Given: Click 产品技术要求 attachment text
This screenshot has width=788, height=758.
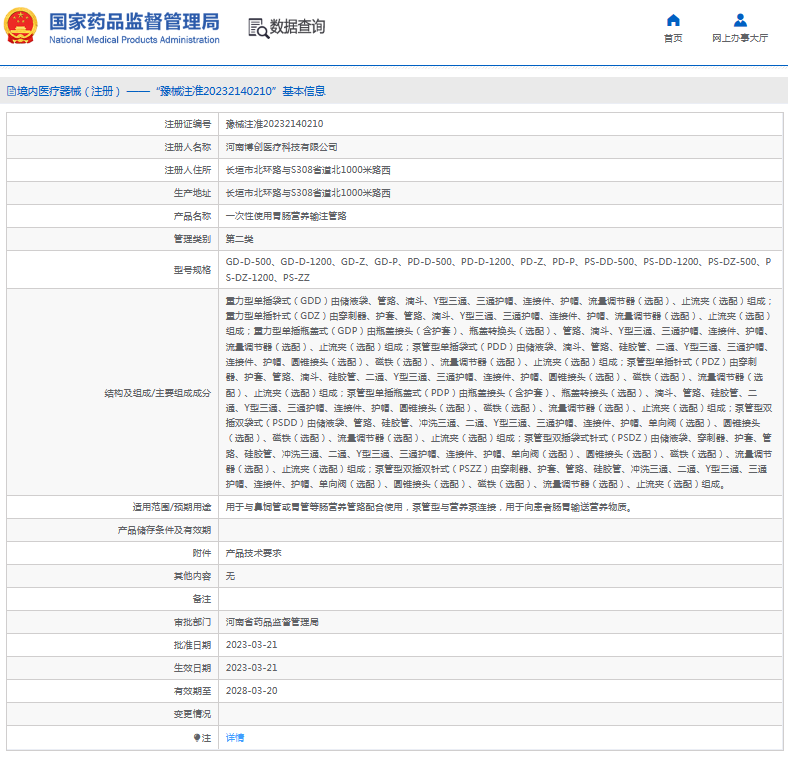Looking at the screenshot, I should [x=253, y=553].
